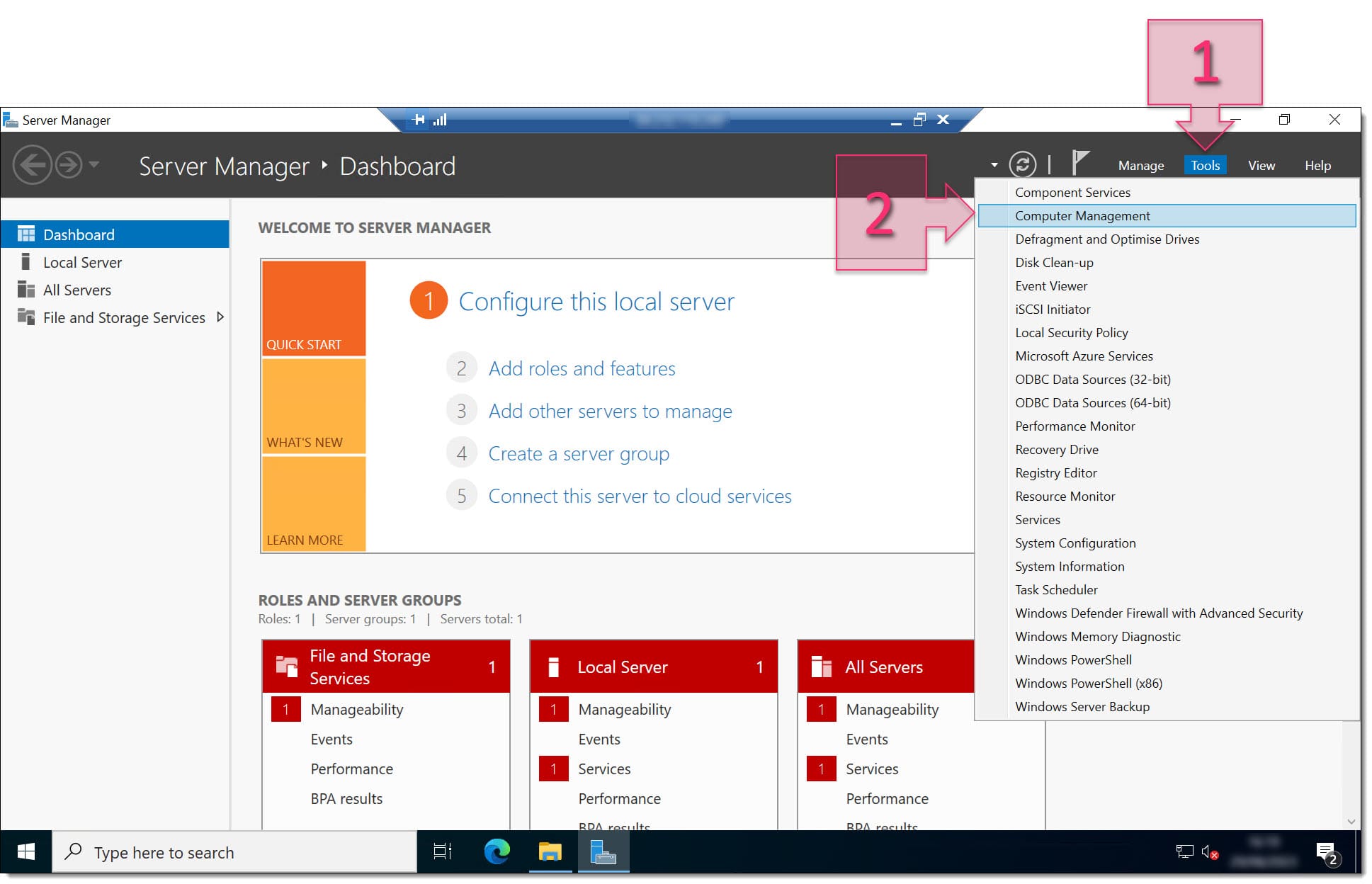Click All Servers in left navigation

point(77,290)
